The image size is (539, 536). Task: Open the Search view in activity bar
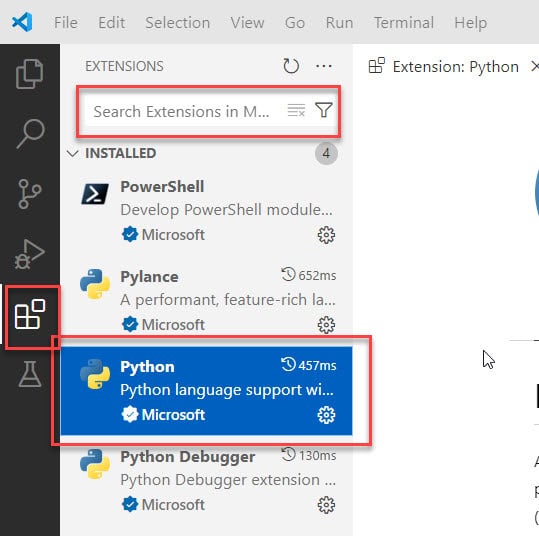30,134
